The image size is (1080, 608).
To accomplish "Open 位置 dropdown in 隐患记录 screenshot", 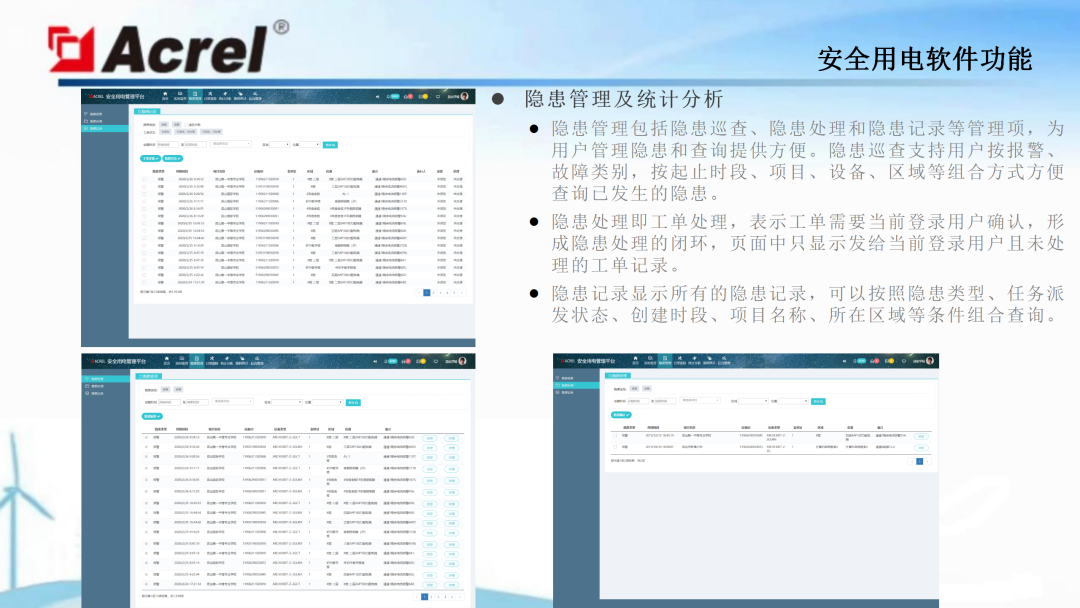I will (x=309, y=145).
